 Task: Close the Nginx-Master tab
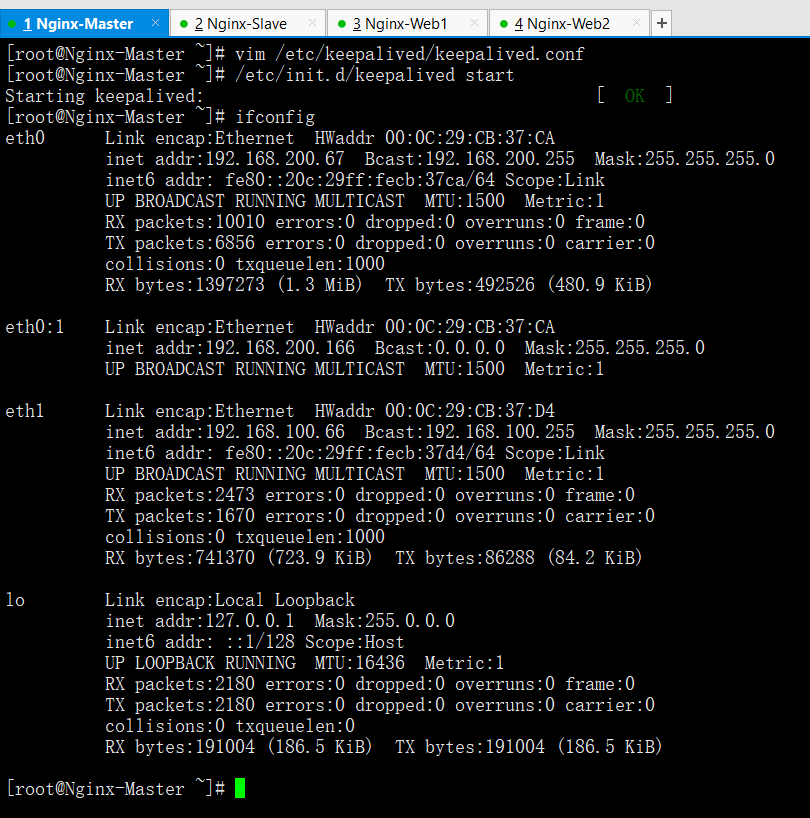point(155,23)
